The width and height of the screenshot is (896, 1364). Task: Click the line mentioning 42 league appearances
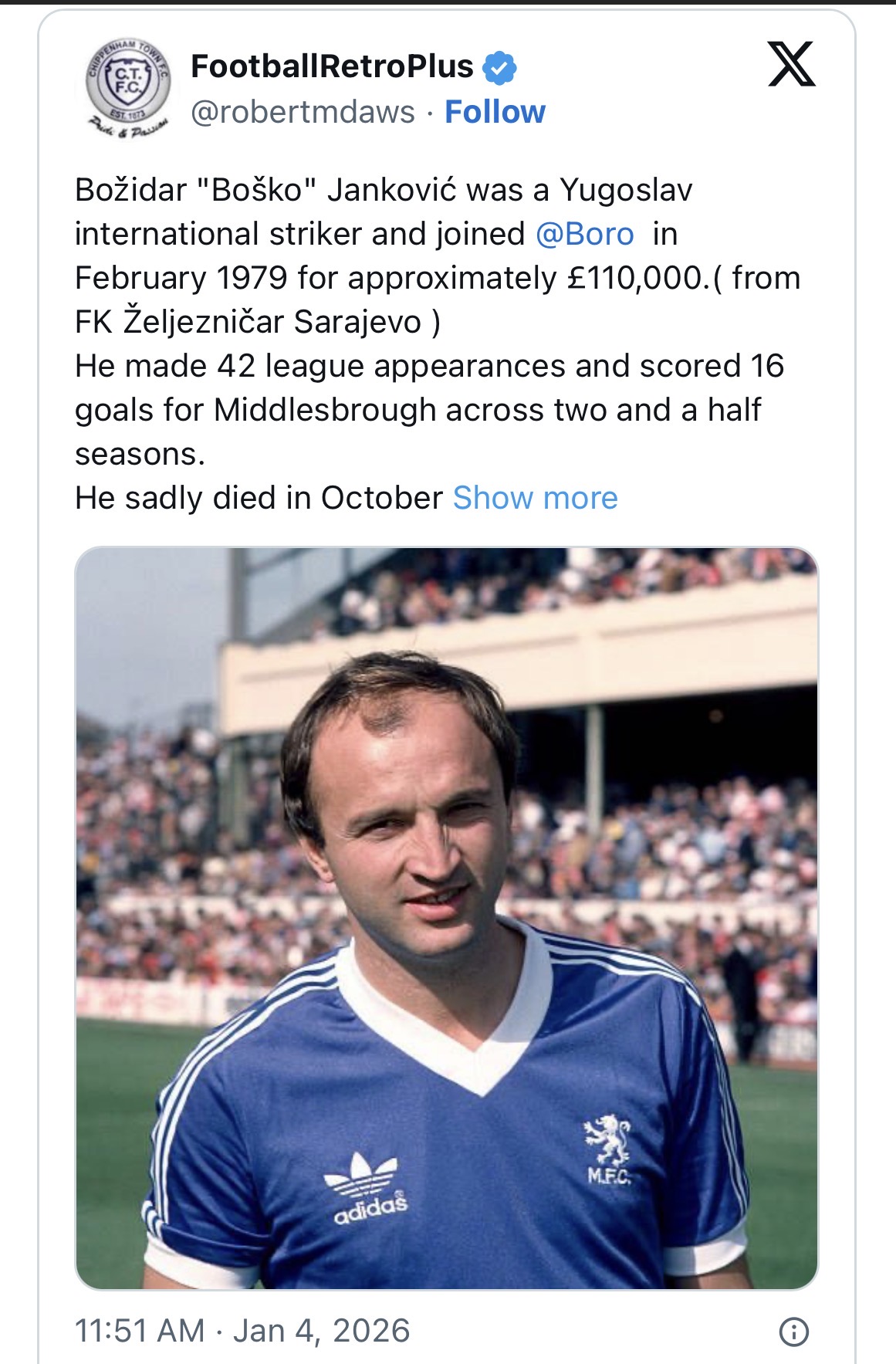[429, 366]
